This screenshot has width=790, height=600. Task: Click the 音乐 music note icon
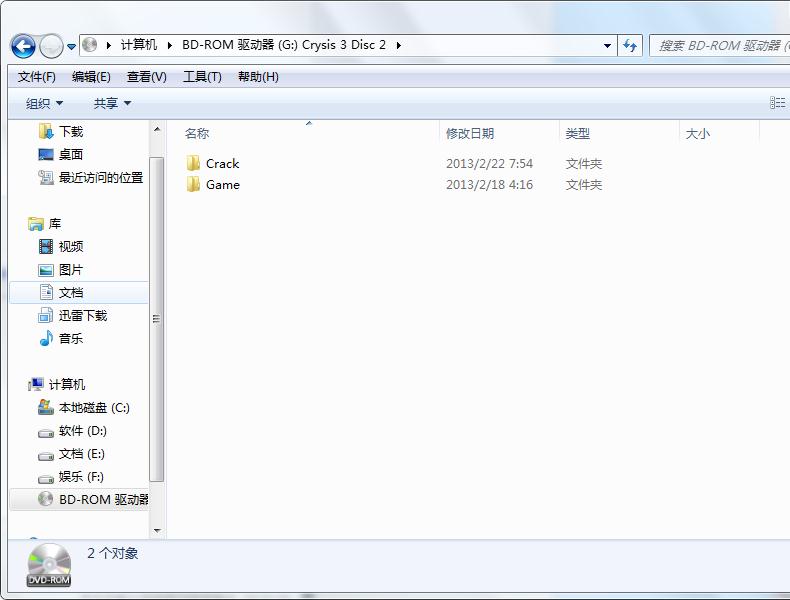(46, 338)
